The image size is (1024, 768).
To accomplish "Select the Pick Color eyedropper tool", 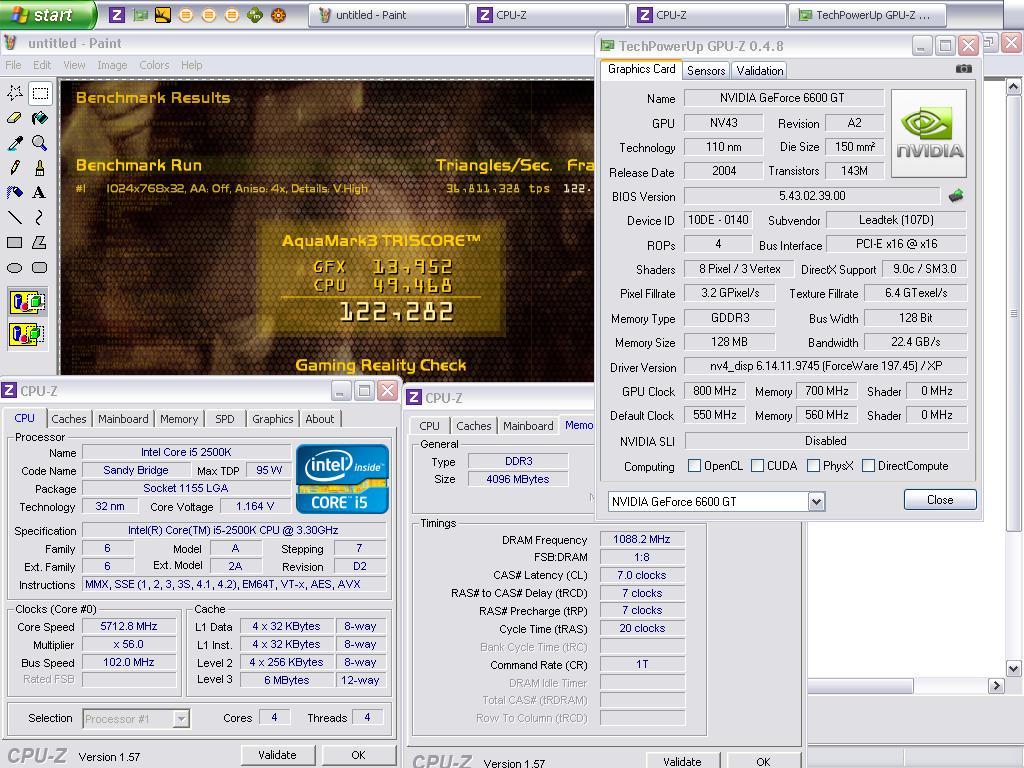I will [x=14, y=143].
